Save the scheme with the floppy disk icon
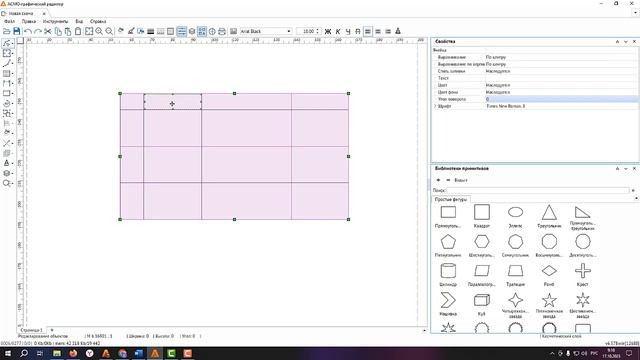Viewport: 640px width, 360px height. [17, 31]
